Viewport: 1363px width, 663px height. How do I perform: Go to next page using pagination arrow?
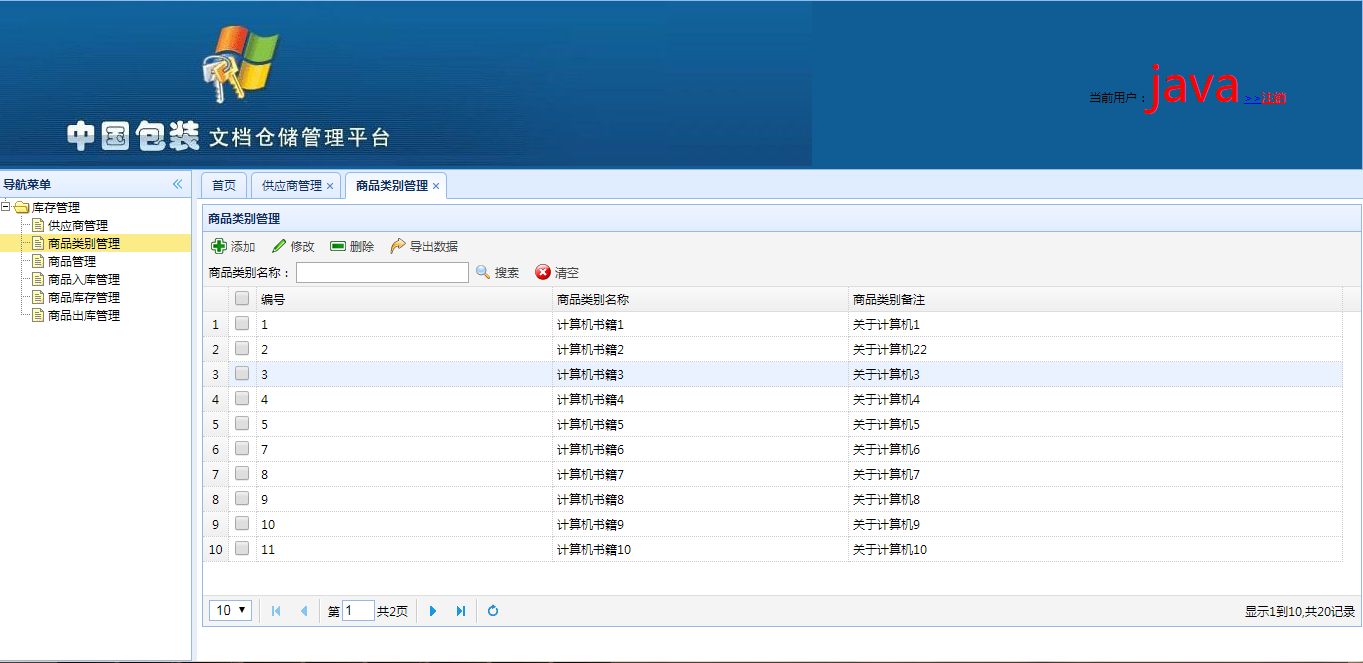point(433,611)
